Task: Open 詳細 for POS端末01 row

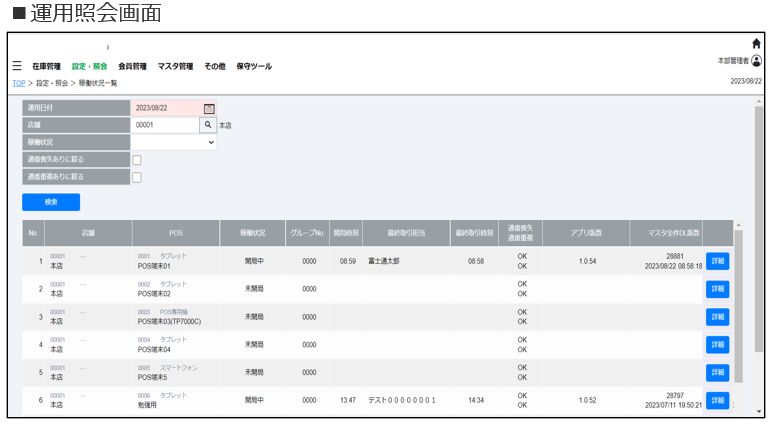Action: [x=717, y=261]
